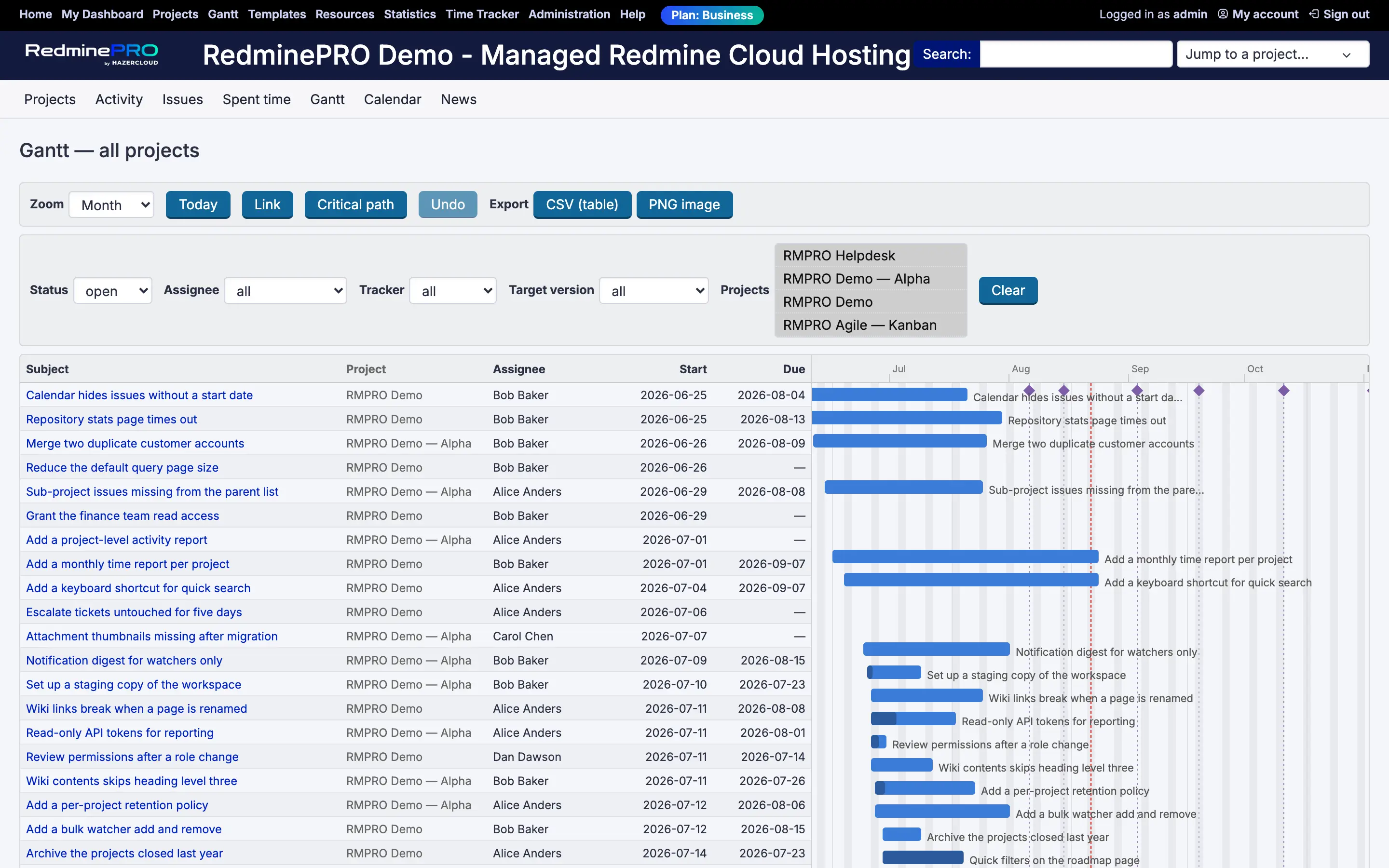Open the Review permissions after a role change link
Viewport: 1389px width, 868px height.
pos(132,757)
